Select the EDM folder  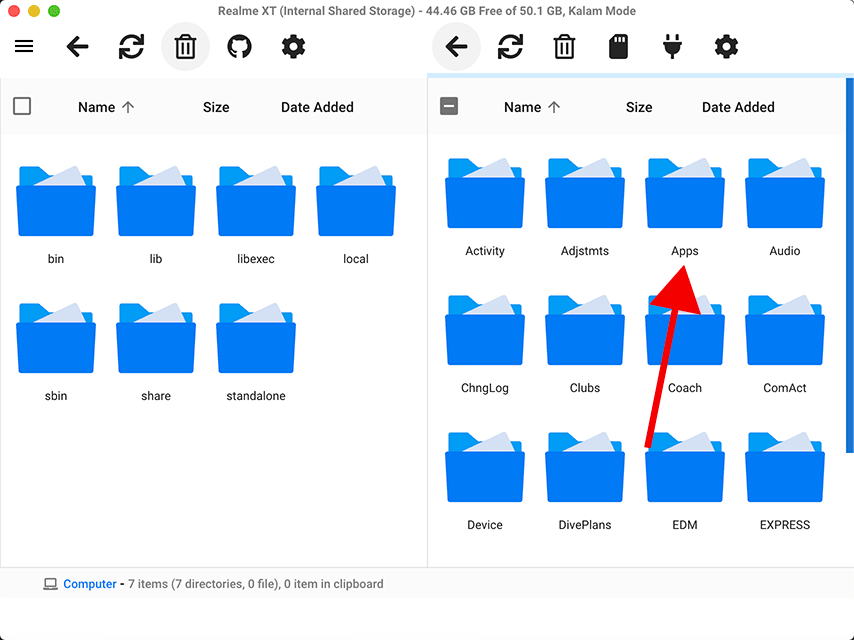point(685,481)
